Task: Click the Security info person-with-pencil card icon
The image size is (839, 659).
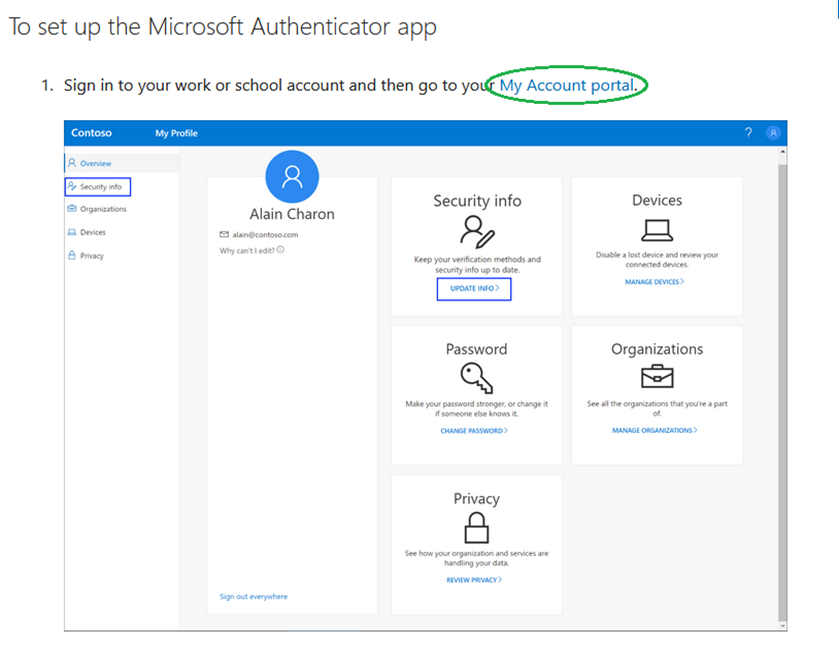Action: tap(477, 232)
